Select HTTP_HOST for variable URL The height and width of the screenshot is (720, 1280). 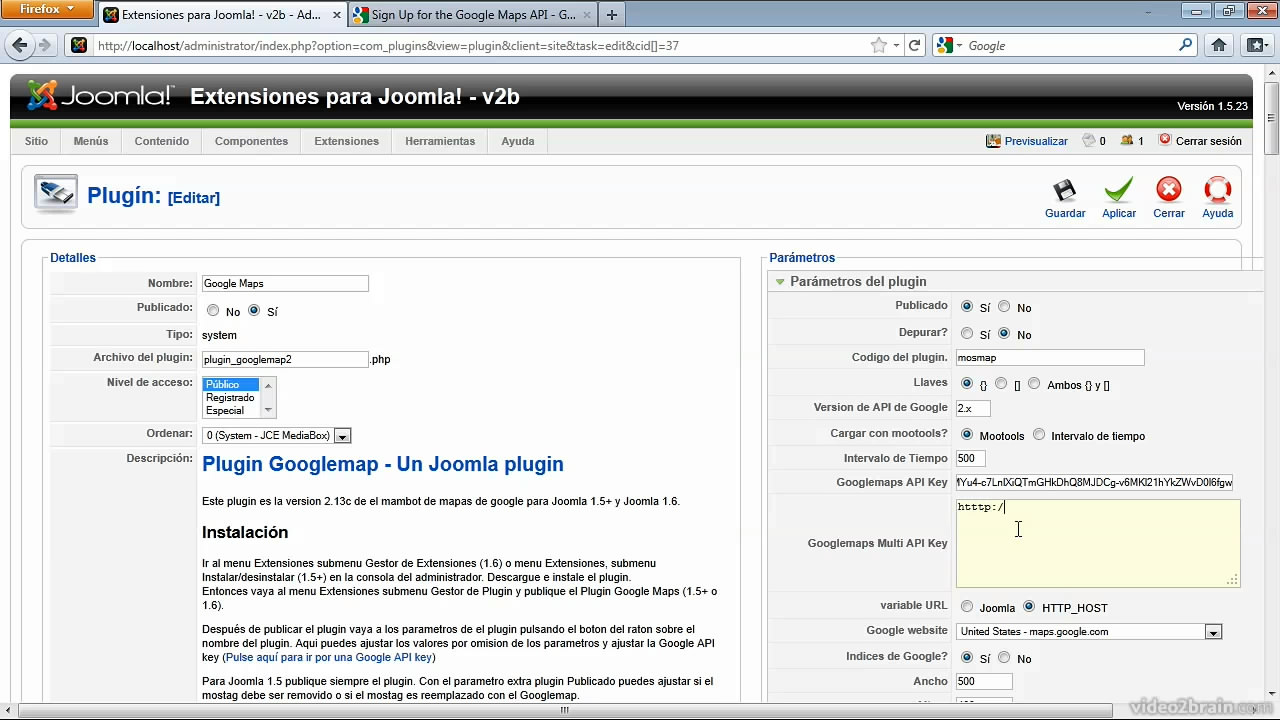(x=1029, y=606)
